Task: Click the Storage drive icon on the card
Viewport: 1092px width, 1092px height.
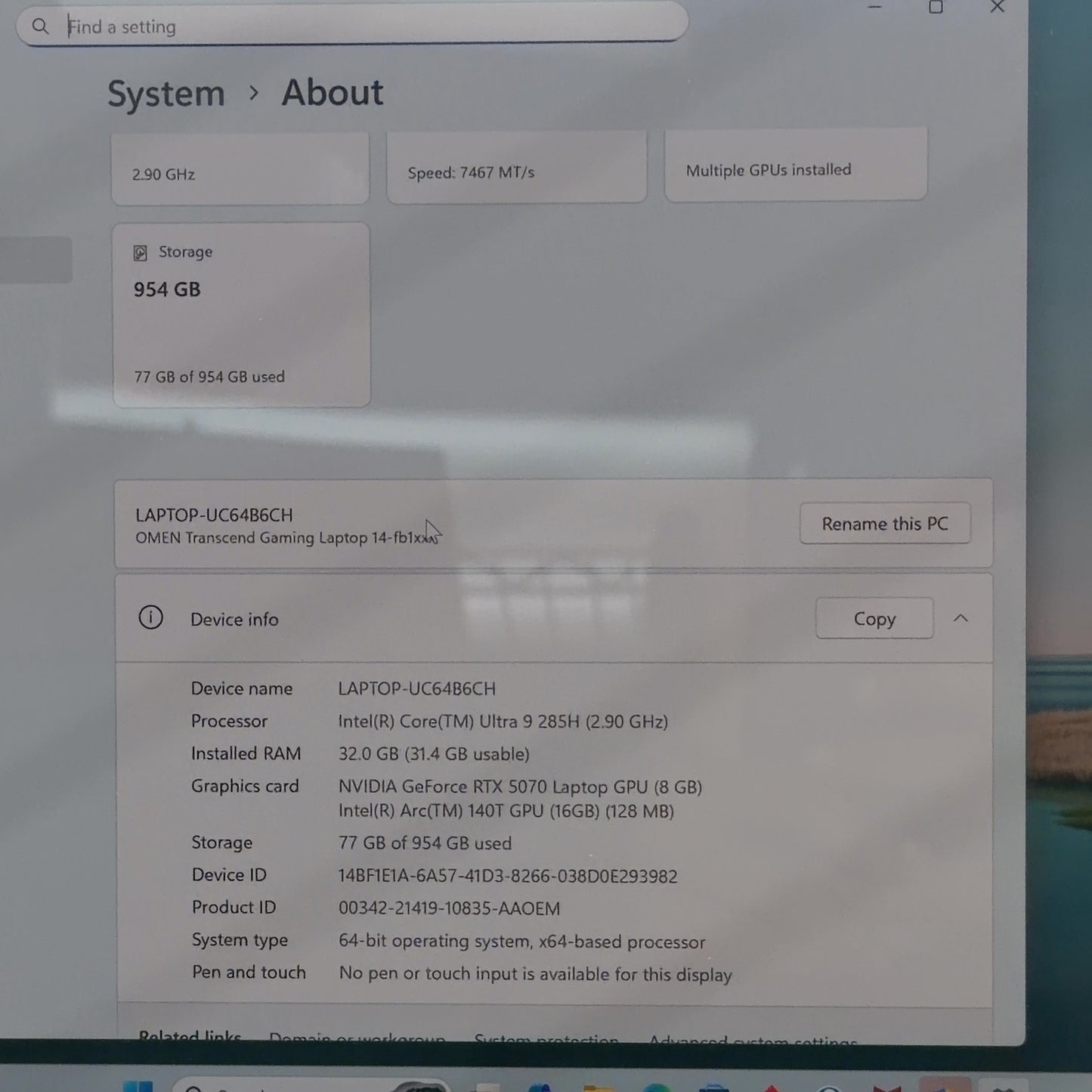Action: pyautogui.click(x=141, y=252)
